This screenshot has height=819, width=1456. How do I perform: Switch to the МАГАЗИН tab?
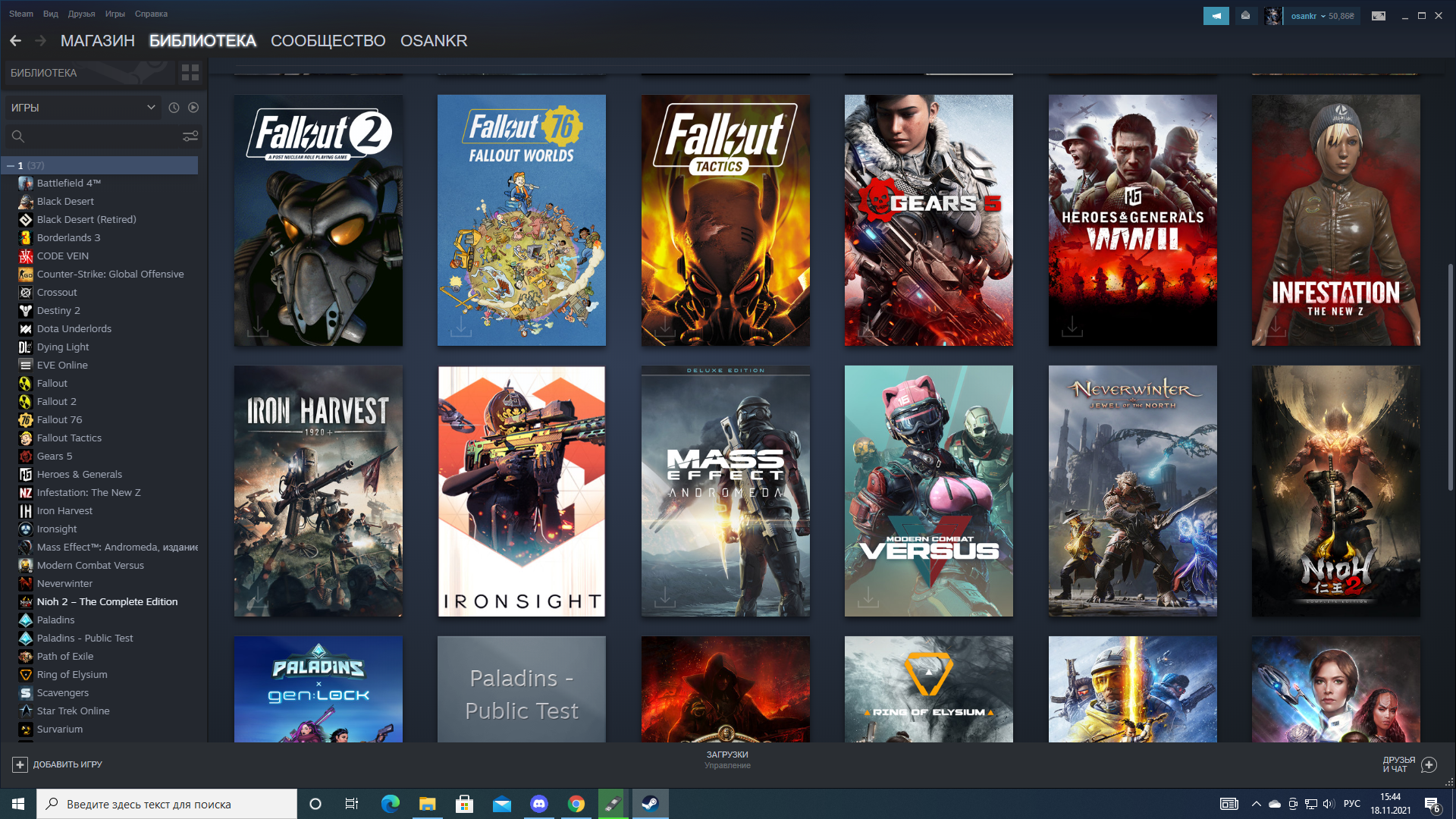(97, 41)
